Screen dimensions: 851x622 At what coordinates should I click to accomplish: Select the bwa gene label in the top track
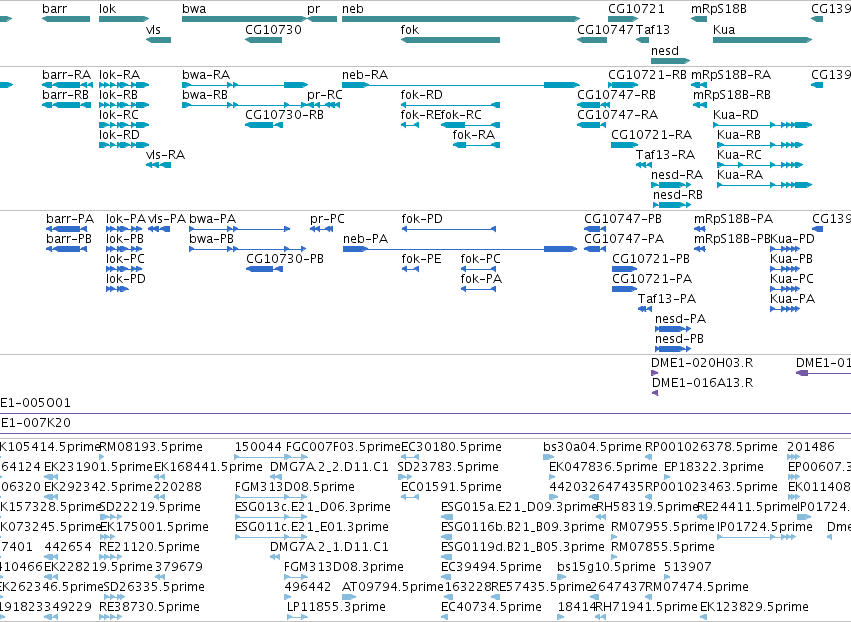(194, 9)
